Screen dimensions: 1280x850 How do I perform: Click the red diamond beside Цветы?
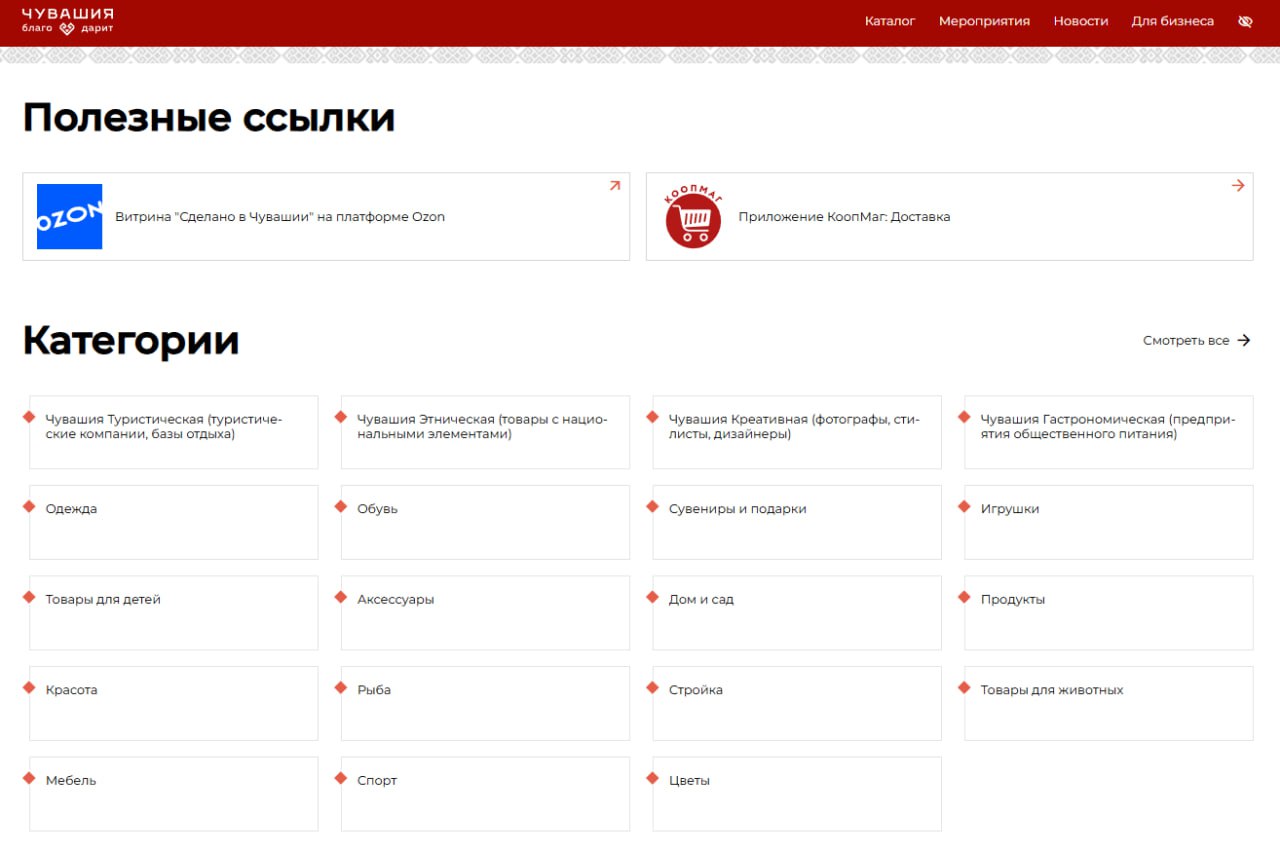click(652, 778)
